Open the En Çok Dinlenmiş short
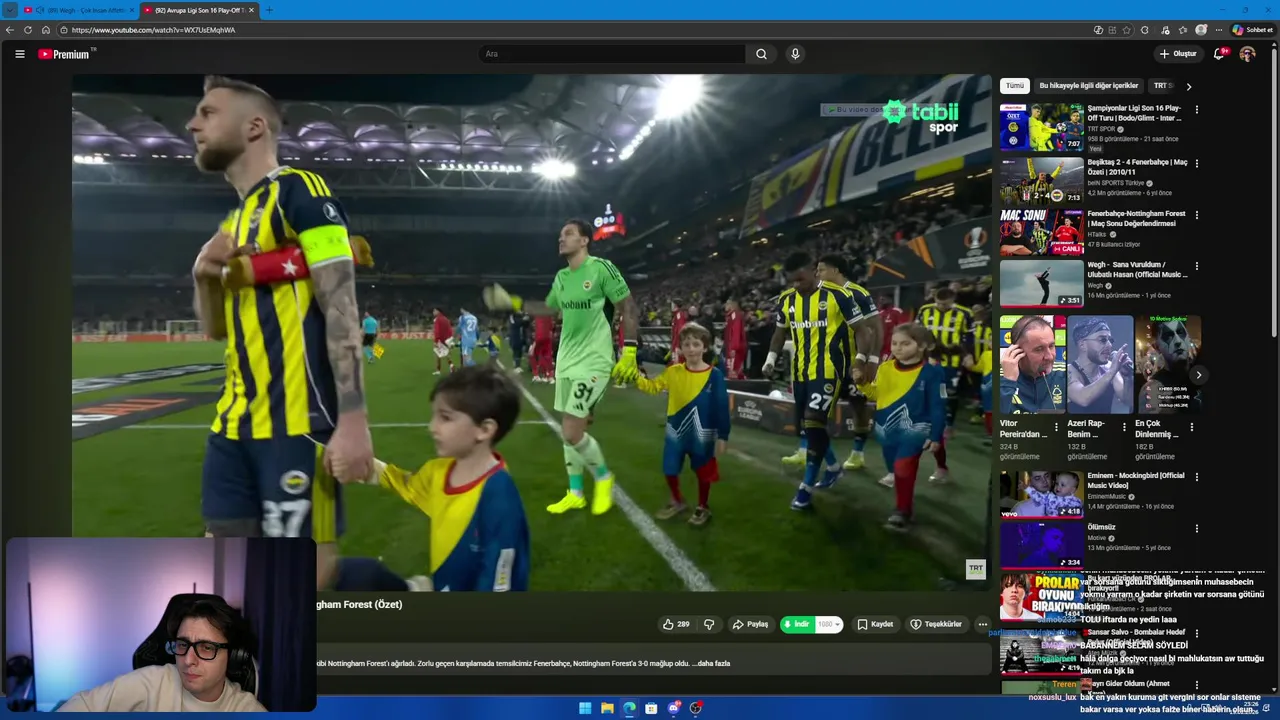The image size is (1280, 720). [1167, 365]
